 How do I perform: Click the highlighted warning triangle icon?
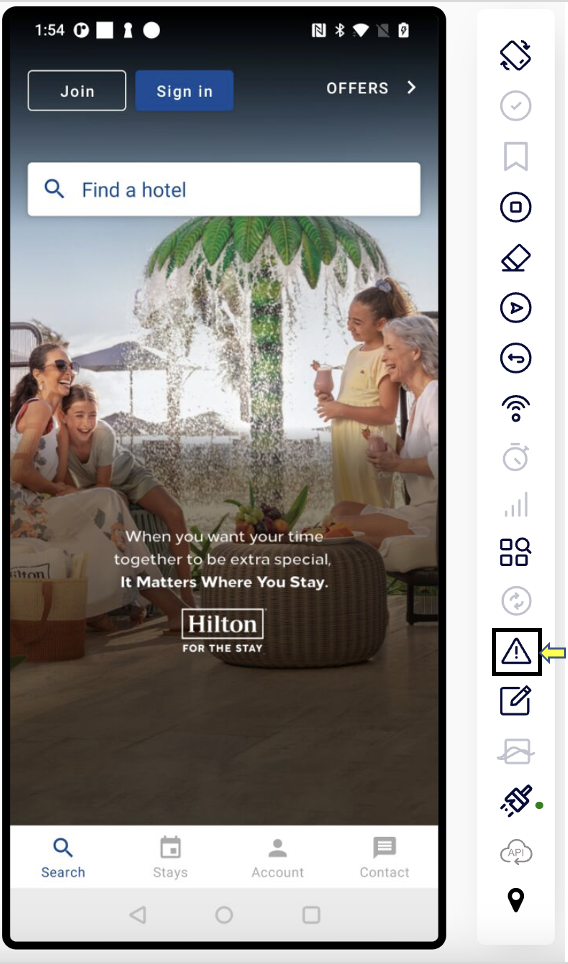pos(516,652)
